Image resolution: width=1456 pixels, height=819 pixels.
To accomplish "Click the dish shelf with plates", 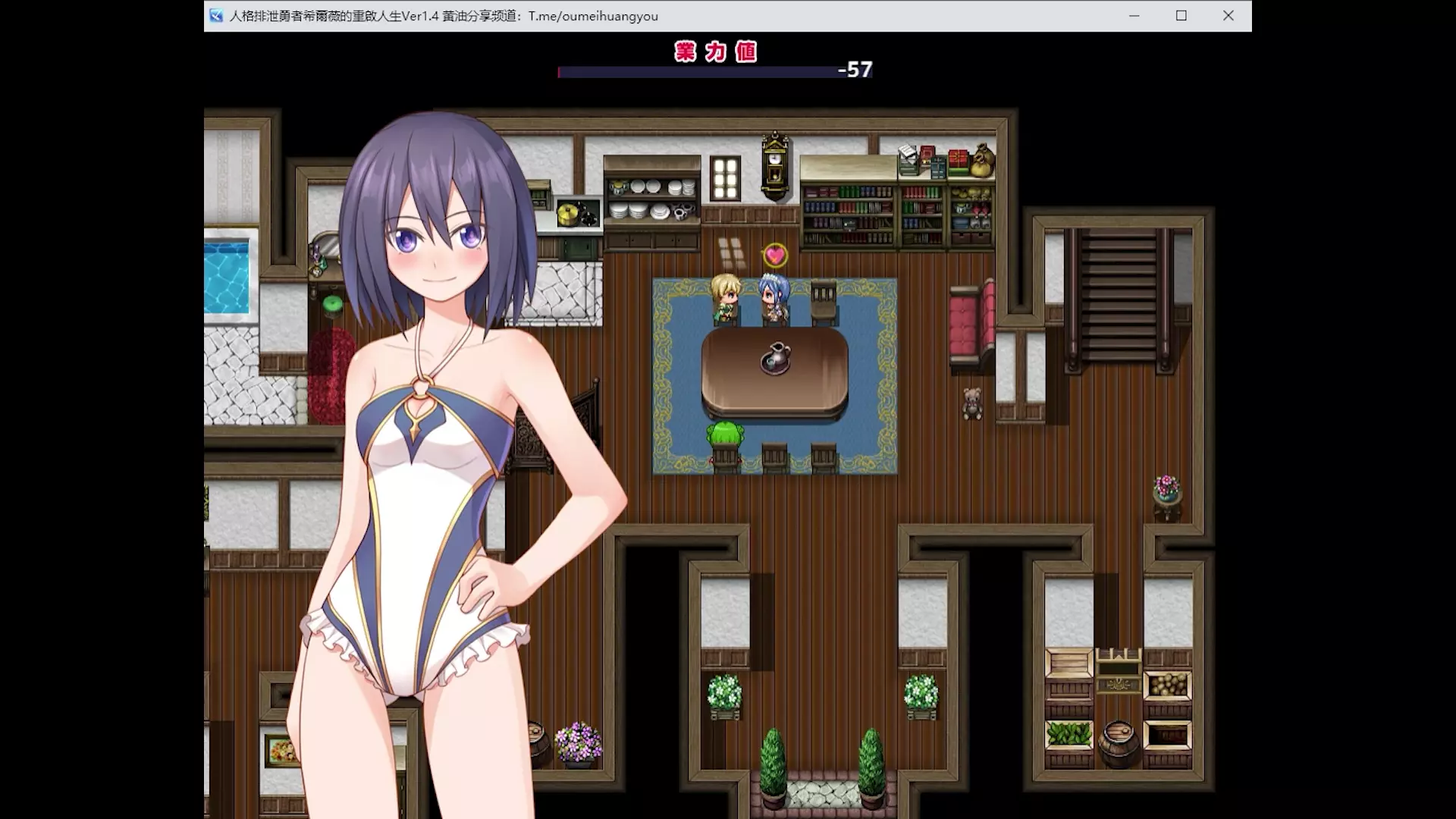I will (x=652, y=200).
